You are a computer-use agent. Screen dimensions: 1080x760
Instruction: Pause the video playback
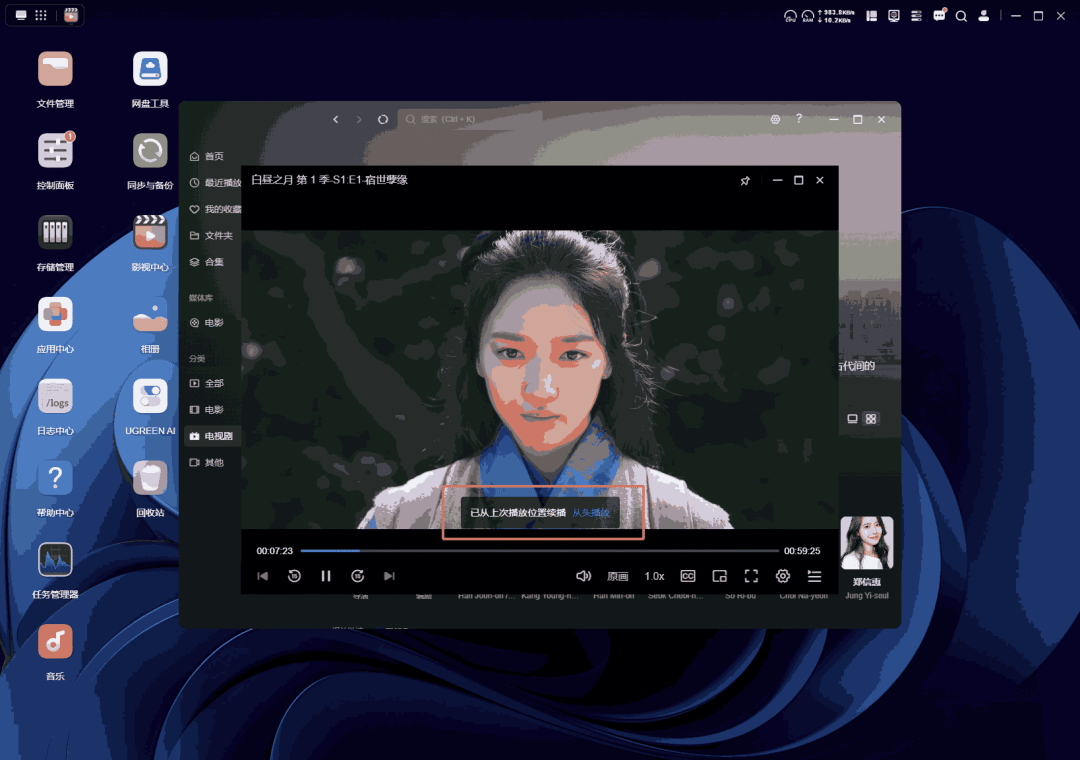point(326,576)
